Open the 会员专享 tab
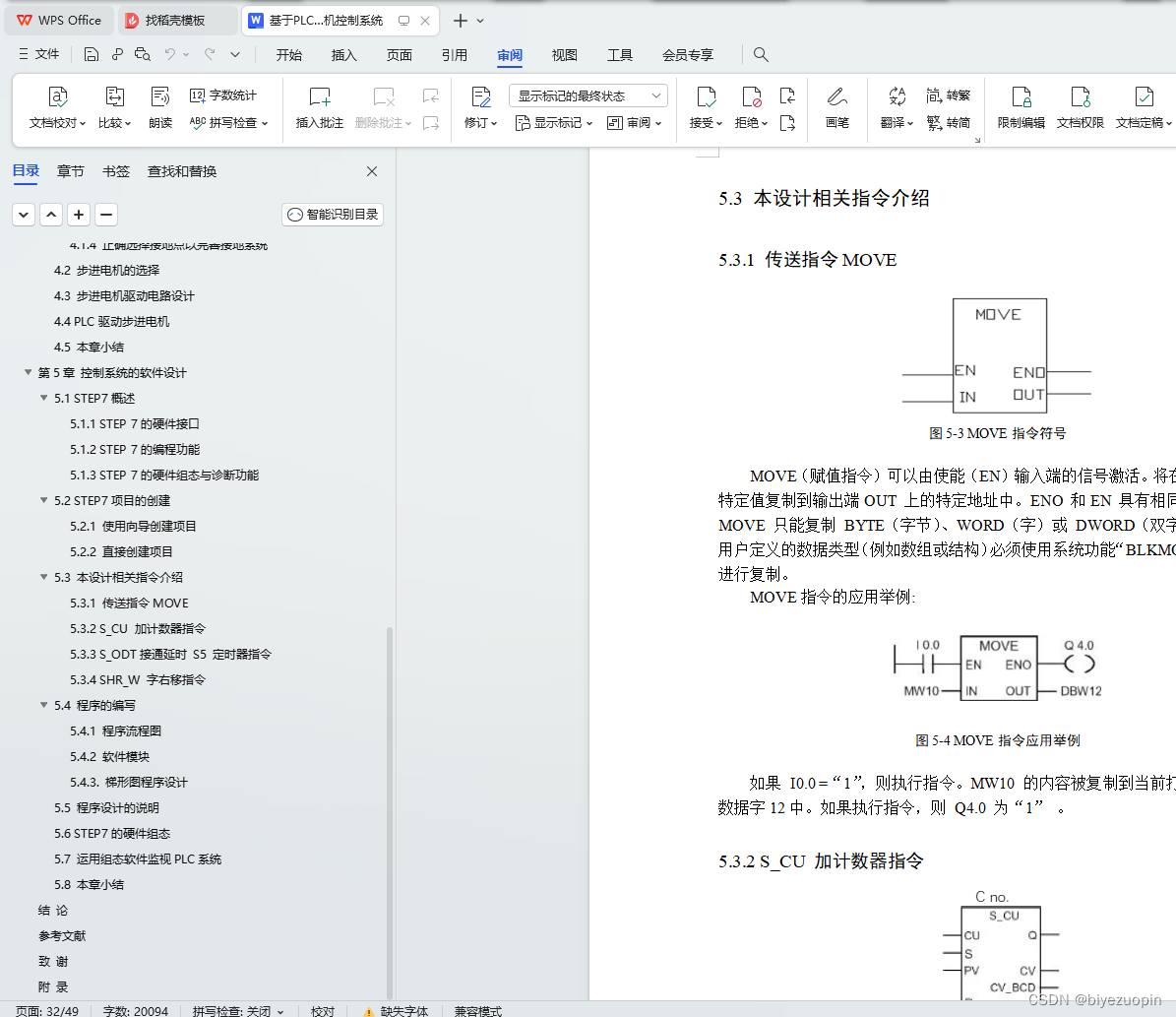 tap(688, 55)
